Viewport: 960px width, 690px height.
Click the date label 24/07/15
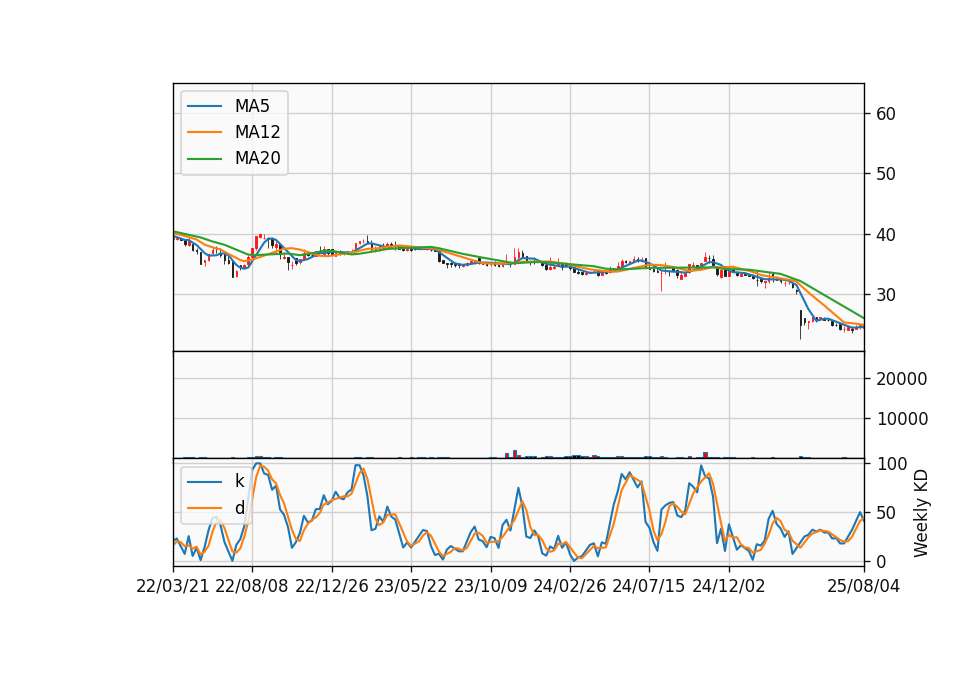point(648,586)
